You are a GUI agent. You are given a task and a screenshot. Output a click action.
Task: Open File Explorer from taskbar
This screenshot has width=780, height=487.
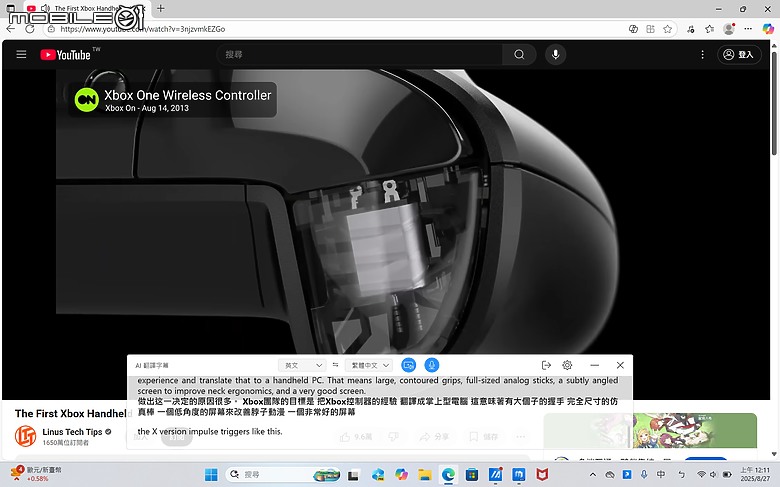(x=424, y=475)
